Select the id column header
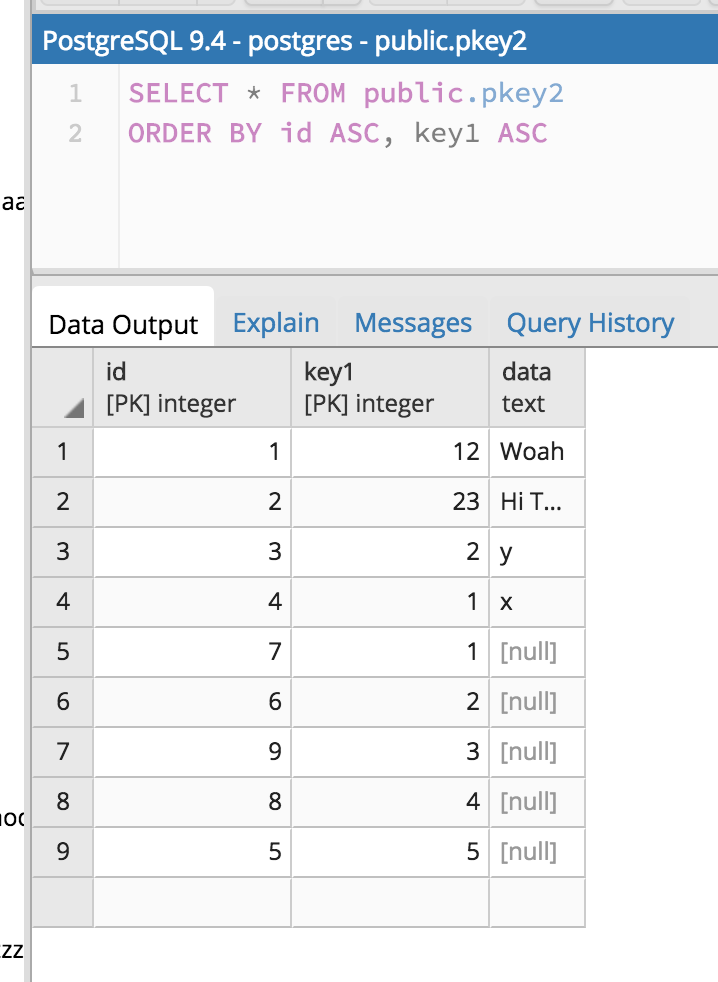 [191, 387]
